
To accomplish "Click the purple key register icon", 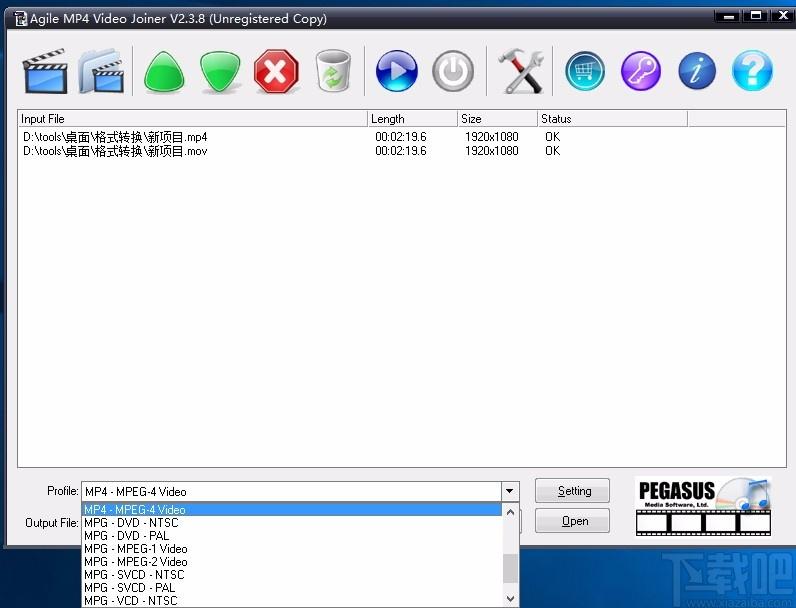I will click(641, 71).
